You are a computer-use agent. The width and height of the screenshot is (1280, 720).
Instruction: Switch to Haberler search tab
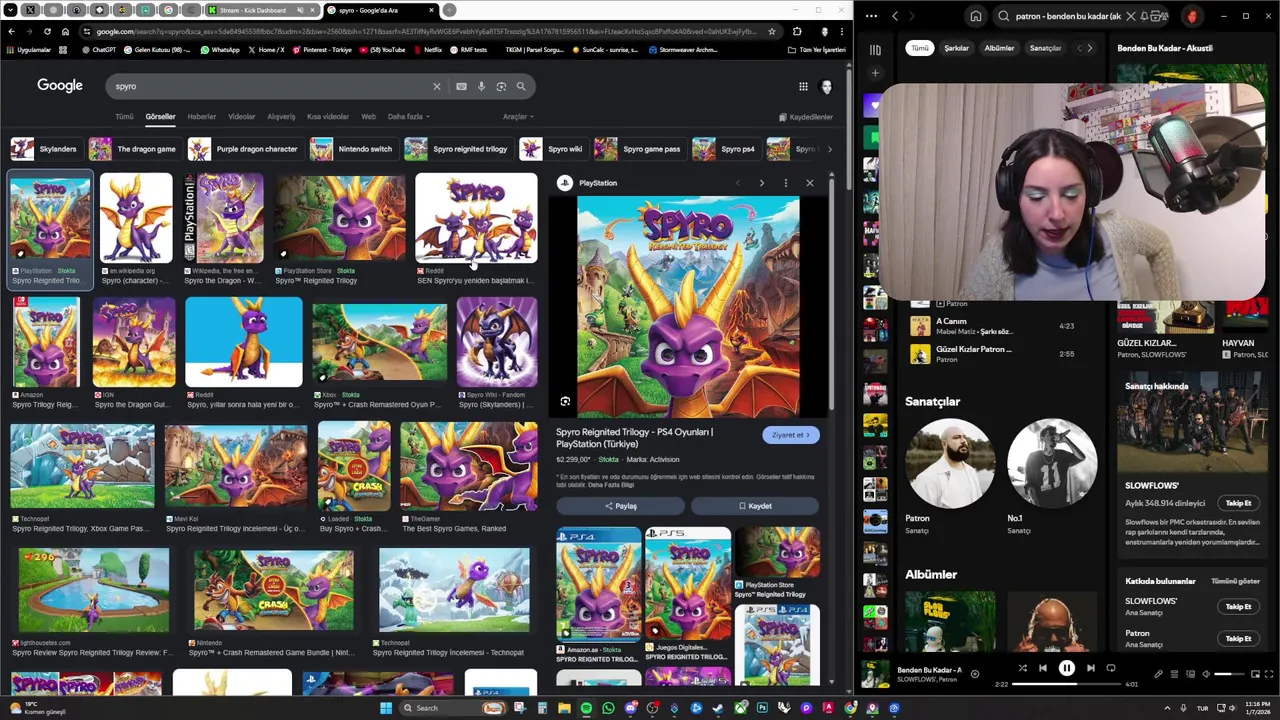[x=201, y=116]
